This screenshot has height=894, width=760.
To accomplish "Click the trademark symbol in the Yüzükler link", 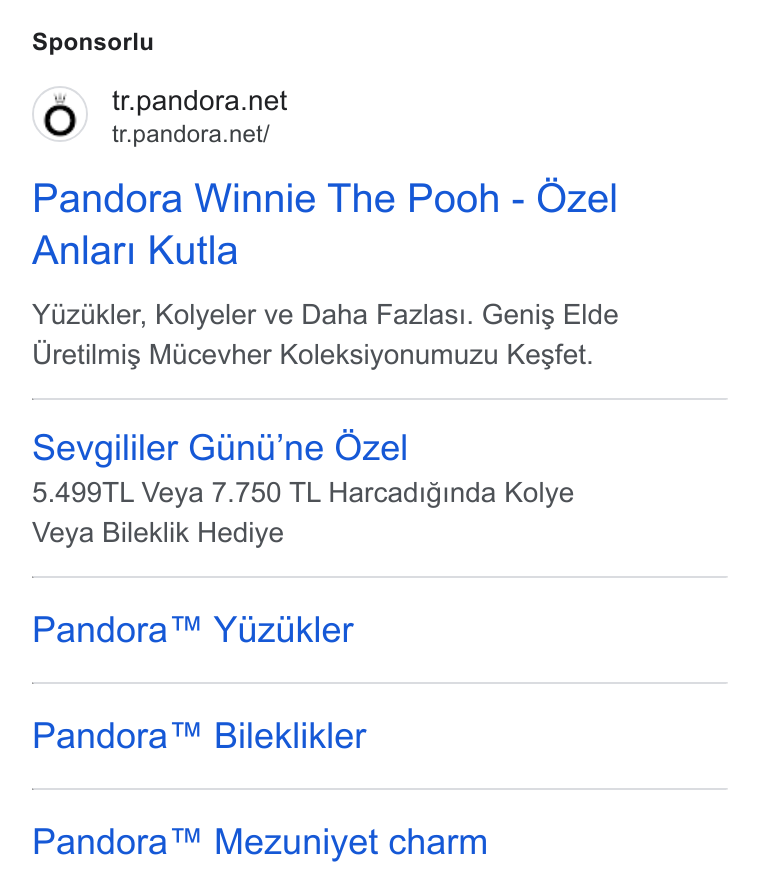I will tap(186, 623).
